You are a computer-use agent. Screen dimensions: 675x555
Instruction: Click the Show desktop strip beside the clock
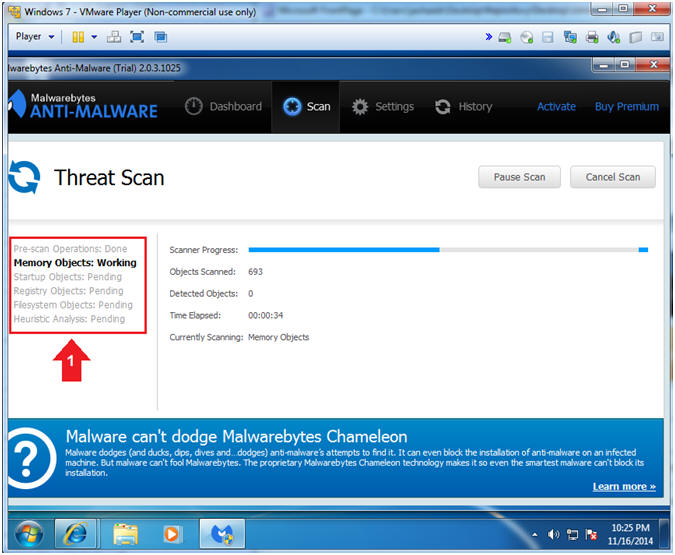[x=665, y=534]
